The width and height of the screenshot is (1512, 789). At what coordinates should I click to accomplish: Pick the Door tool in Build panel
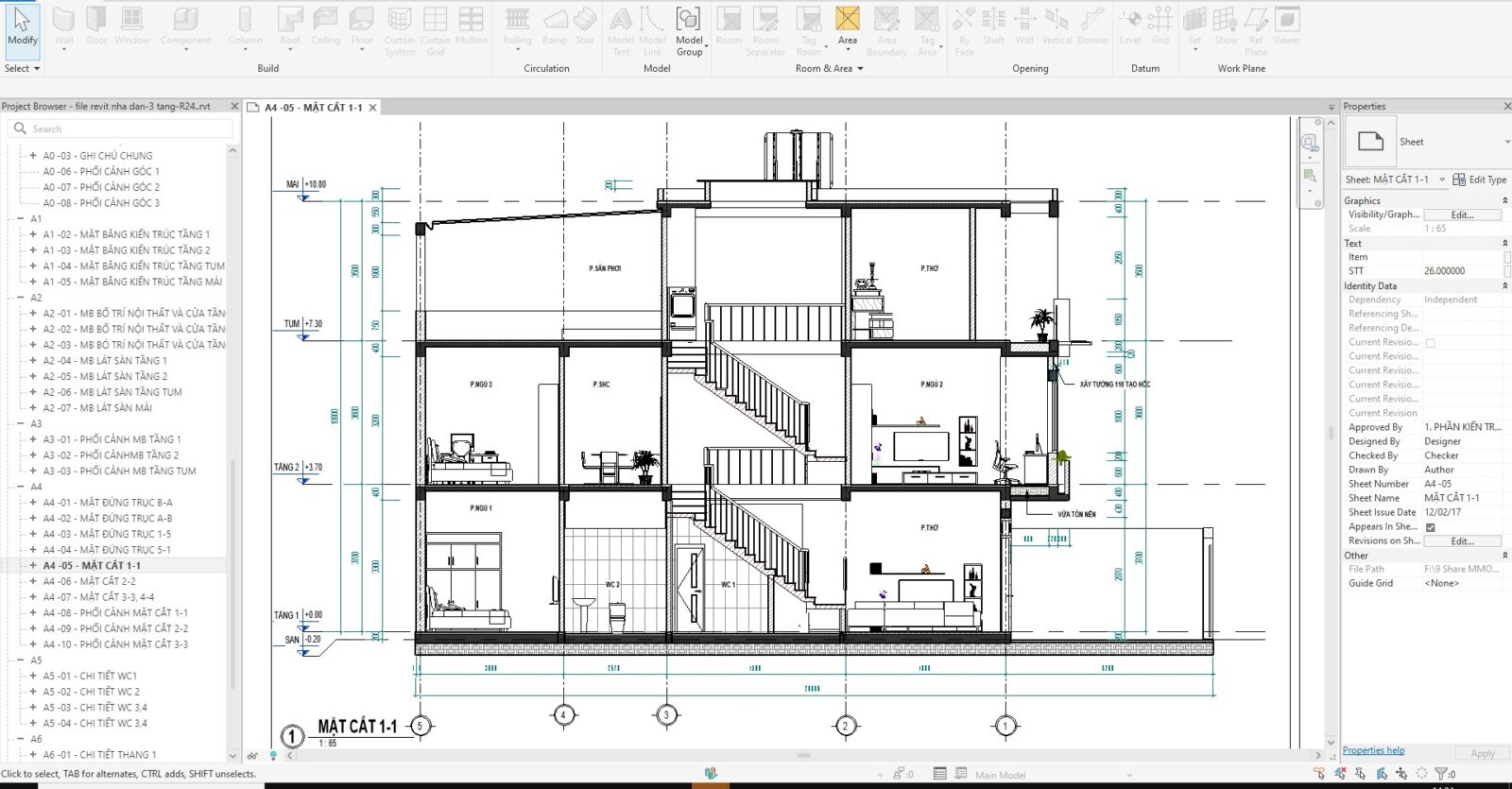coord(96,26)
